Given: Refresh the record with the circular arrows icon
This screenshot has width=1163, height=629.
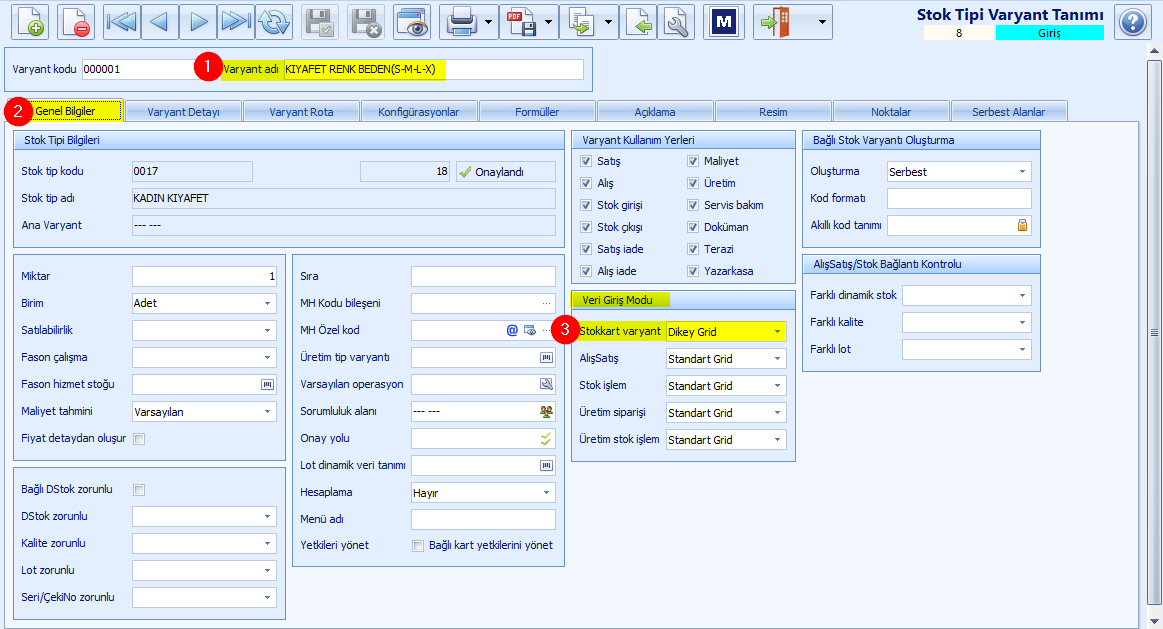Looking at the screenshot, I should [x=274, y=22].
